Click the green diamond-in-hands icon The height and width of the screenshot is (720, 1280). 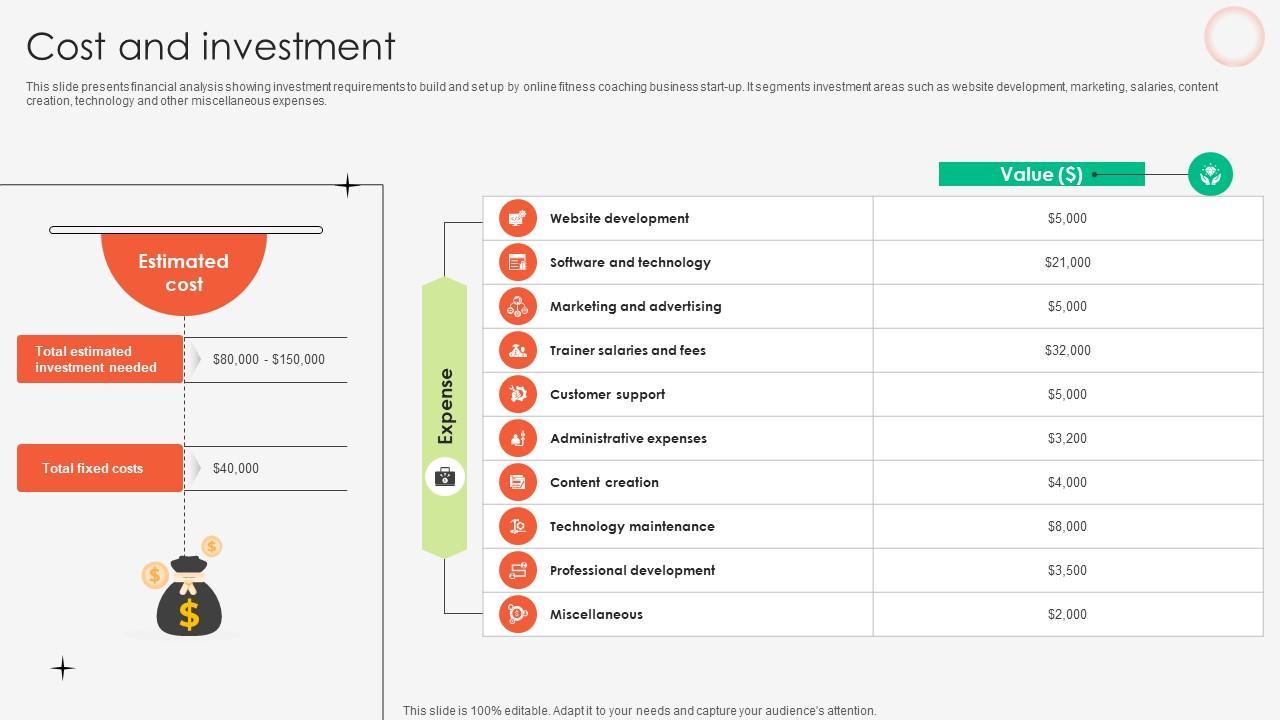tap(1210, 174)
